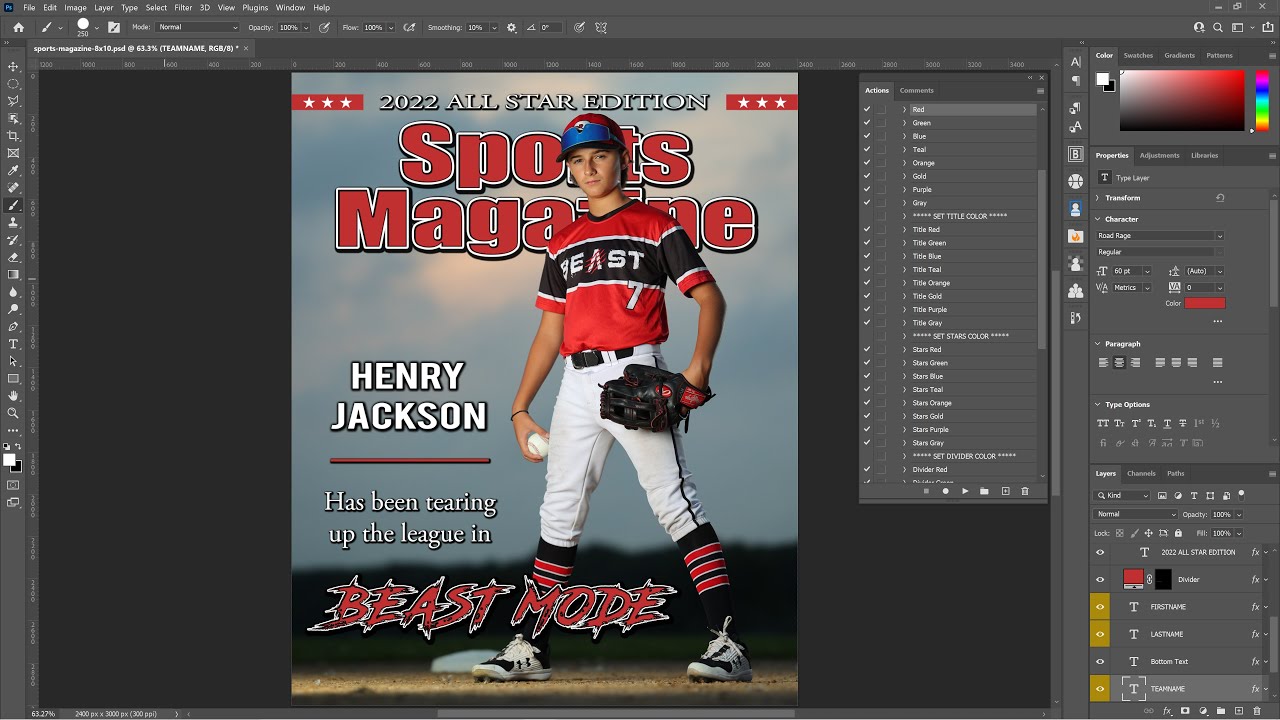Delete layer using Layers panel trash
This screenshot has width=1280, height=720.
tap(1257, 711)
